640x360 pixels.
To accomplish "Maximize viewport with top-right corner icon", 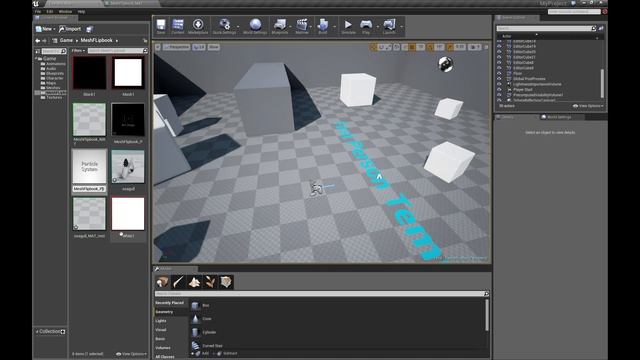I will tap(486, 47).
